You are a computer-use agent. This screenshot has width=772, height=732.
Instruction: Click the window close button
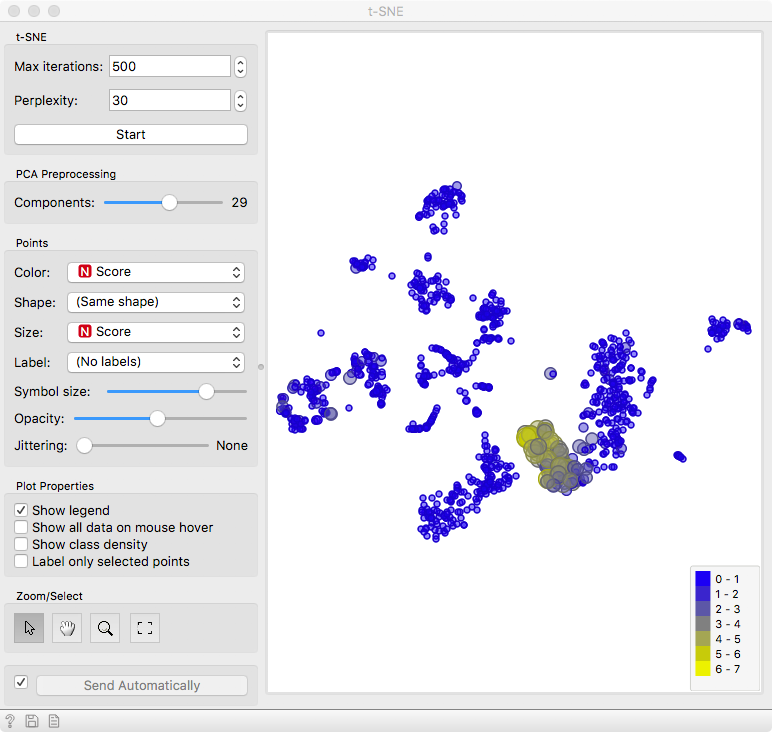(14, 11)
